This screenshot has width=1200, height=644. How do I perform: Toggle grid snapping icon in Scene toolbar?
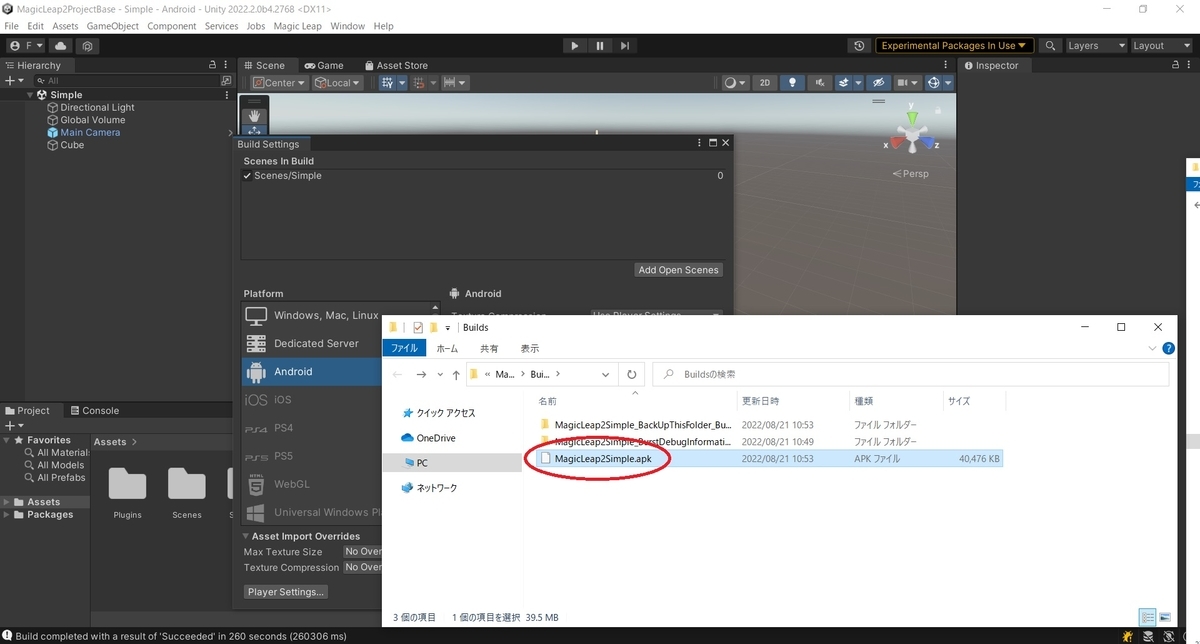click(420, 83)
